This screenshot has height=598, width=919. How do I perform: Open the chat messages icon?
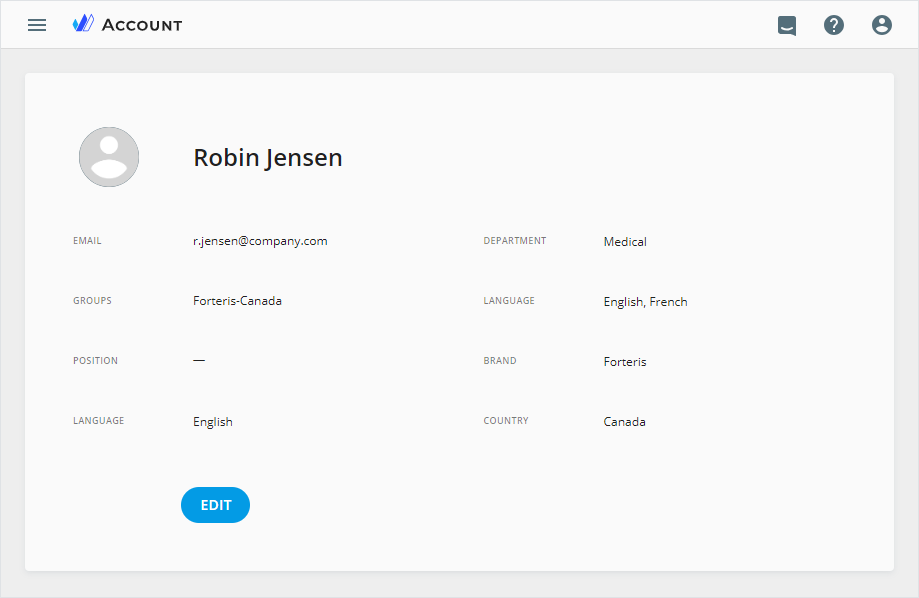(787, 25)
